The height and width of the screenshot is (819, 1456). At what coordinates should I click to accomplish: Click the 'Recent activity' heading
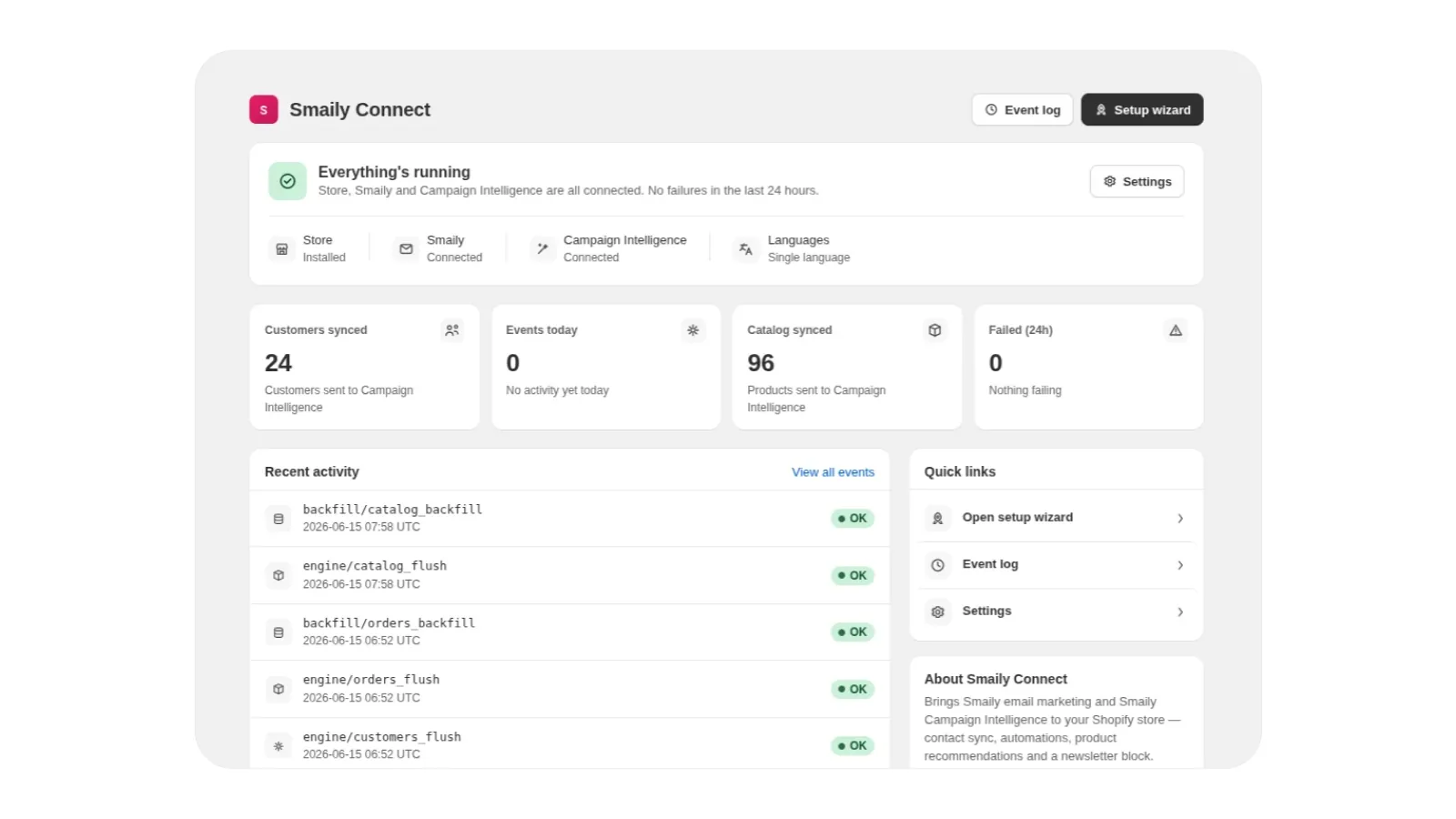pos(311,471)
